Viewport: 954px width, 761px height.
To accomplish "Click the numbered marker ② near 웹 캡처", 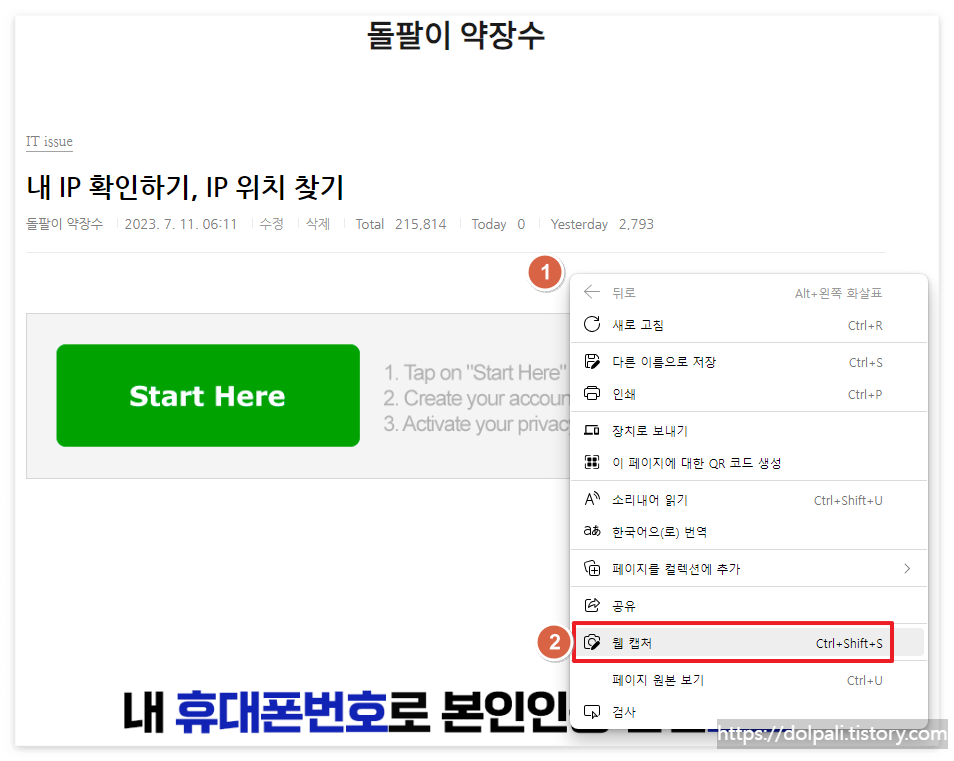I will pyautogui.click(x=554, y=643).
